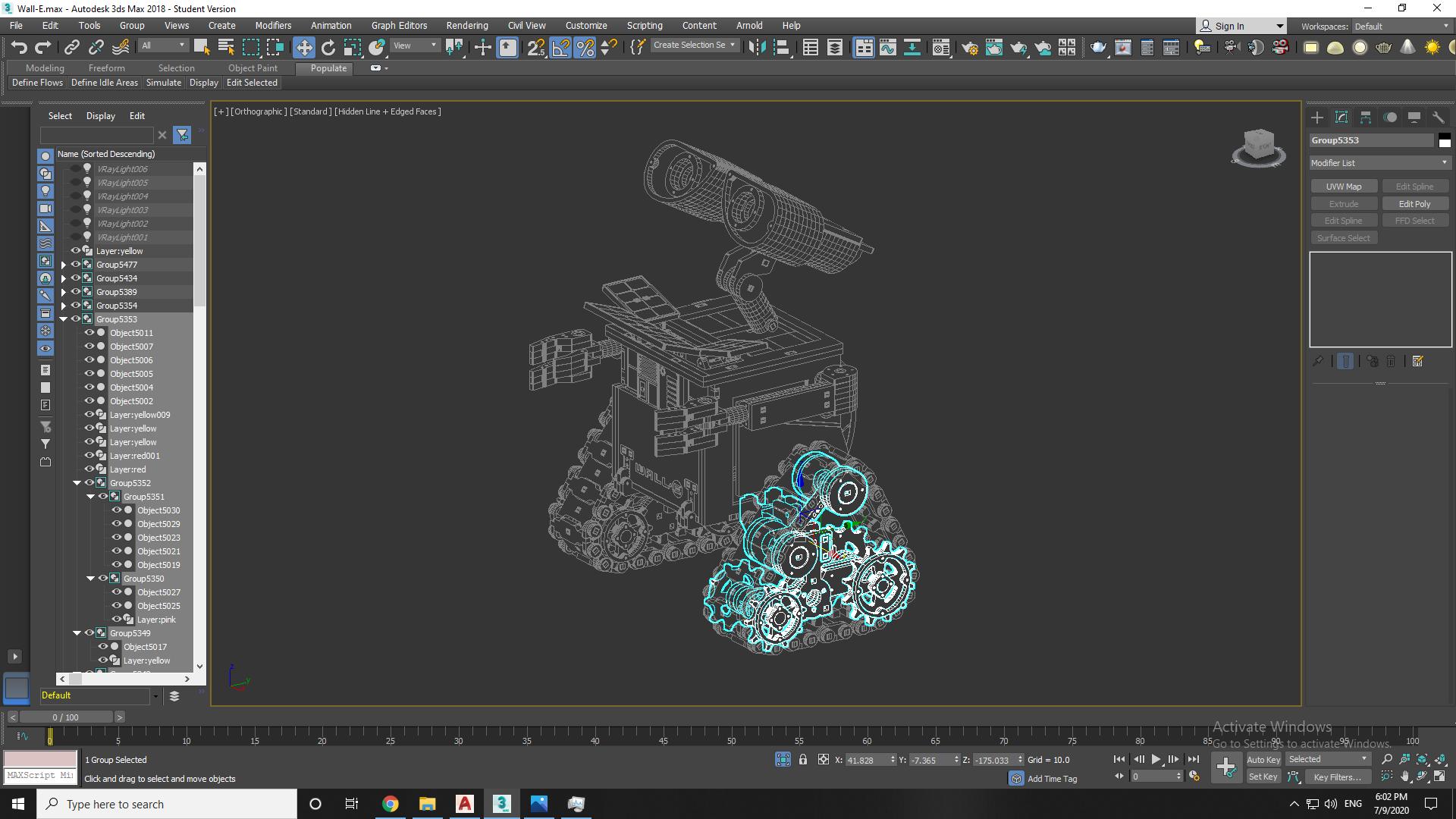The height and width of the screenshot is (819, 1456).
Task: Toggle the Auto Key animation mode
Action: [1263, 759]
